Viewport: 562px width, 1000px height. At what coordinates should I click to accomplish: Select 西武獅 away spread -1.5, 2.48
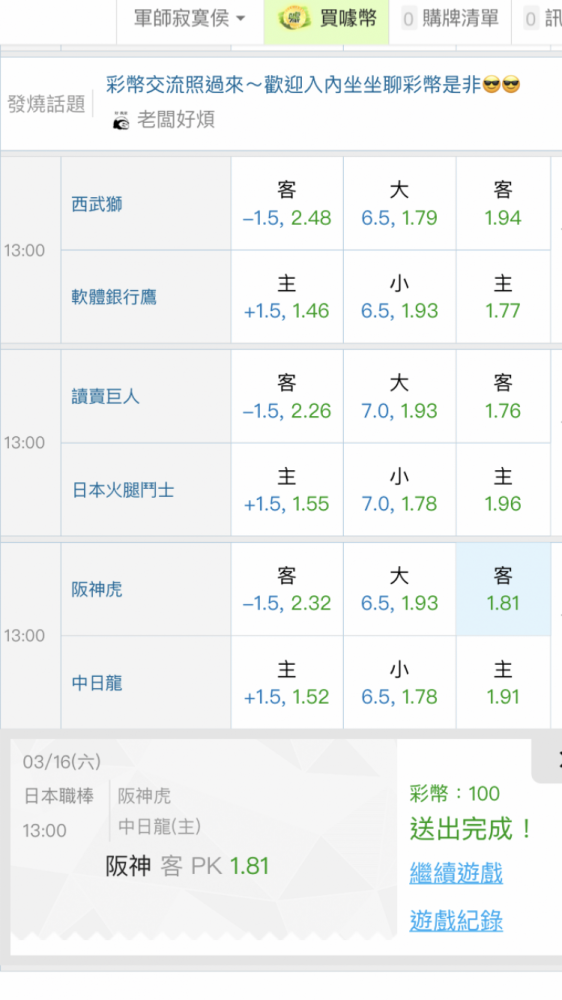point(287,203)
